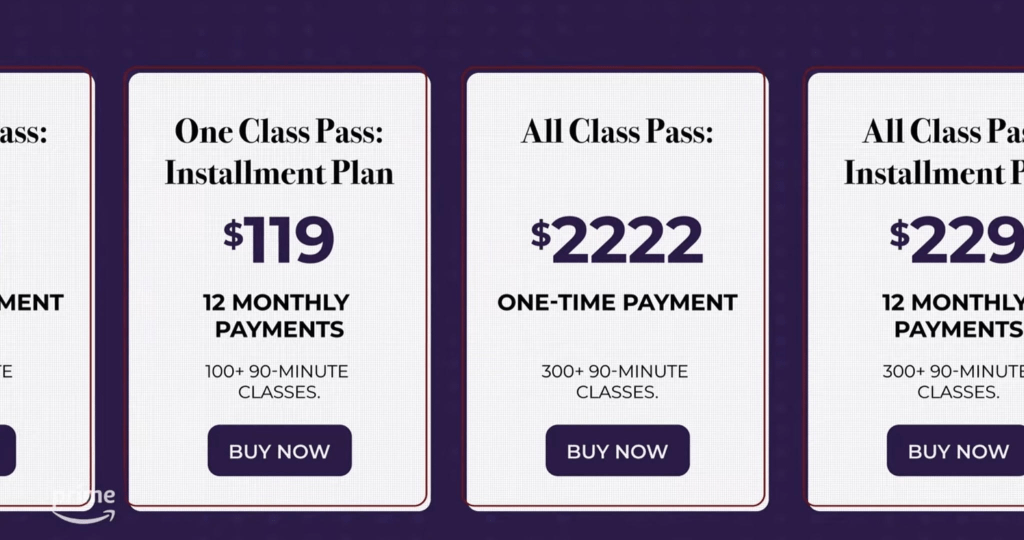Click the cut-off payment label on the left-edge card
Image resolution: width=1024 pixels, height=540 pixels.
[30, 302]
